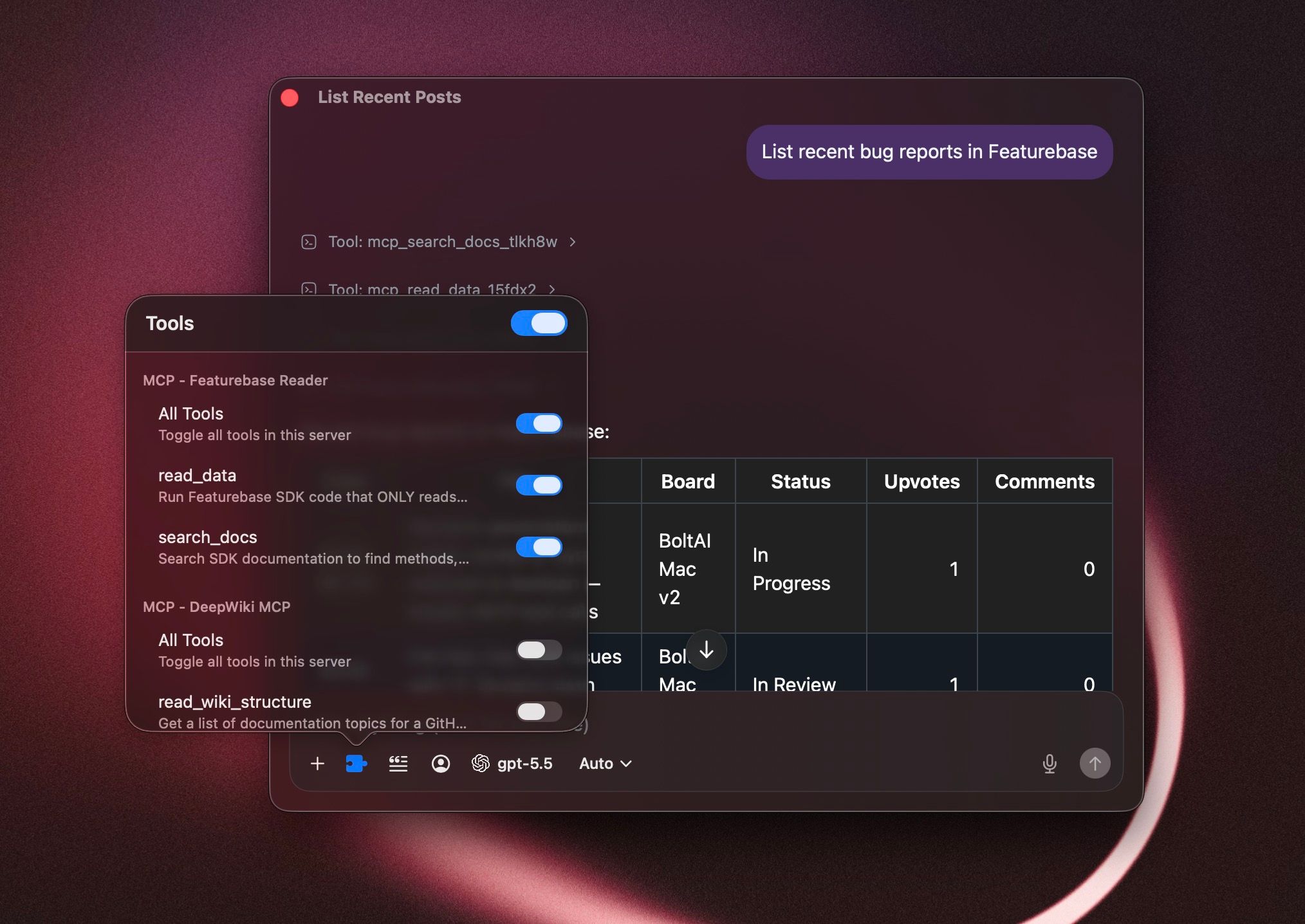Select the 'BoltAI Mac v2' board cell
Viewport: 1305px width, 924px height.
tap(688, 569)
